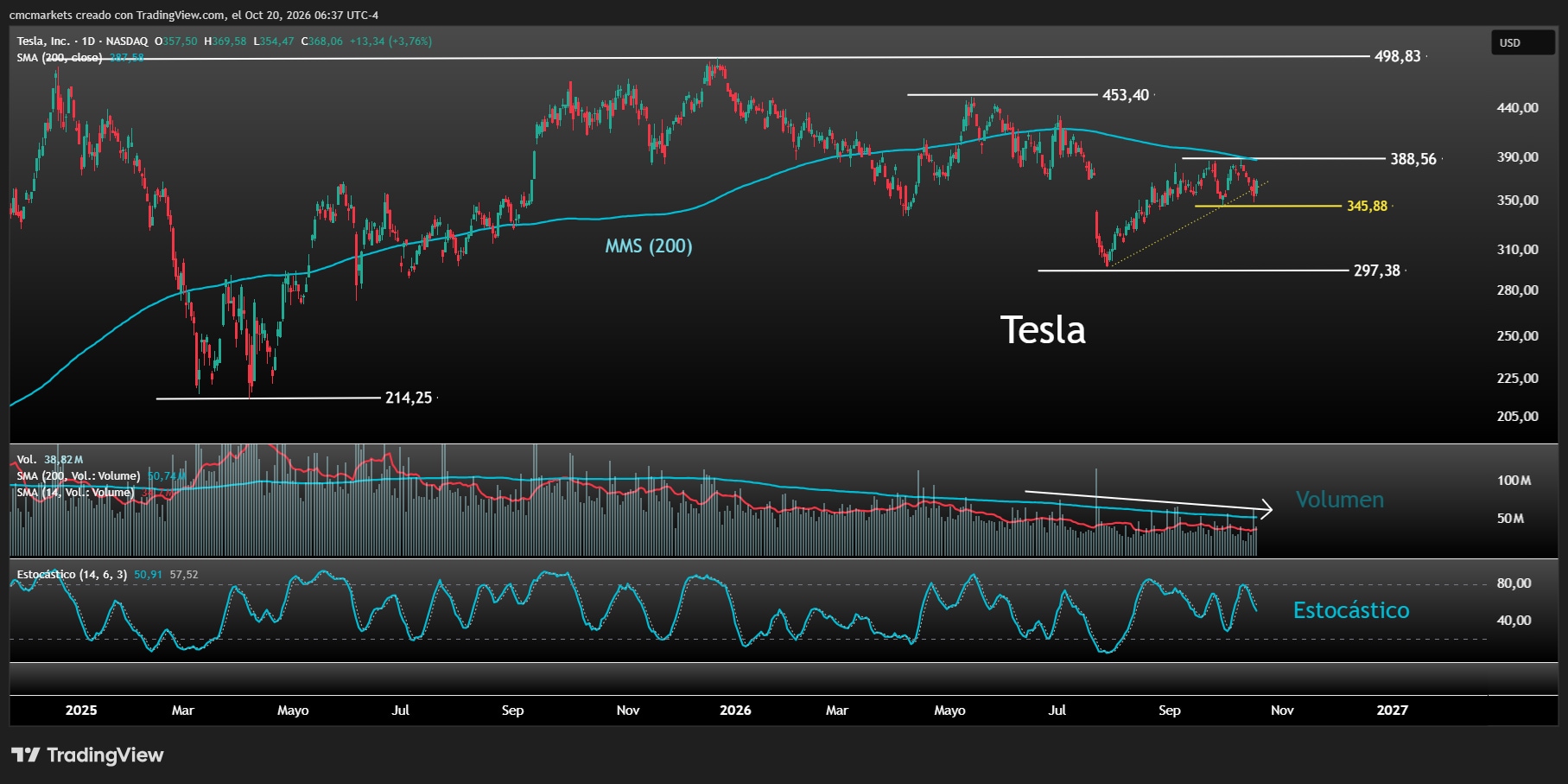Click the cmcmarkets TradingView.com header caption

tap(194, 15)
